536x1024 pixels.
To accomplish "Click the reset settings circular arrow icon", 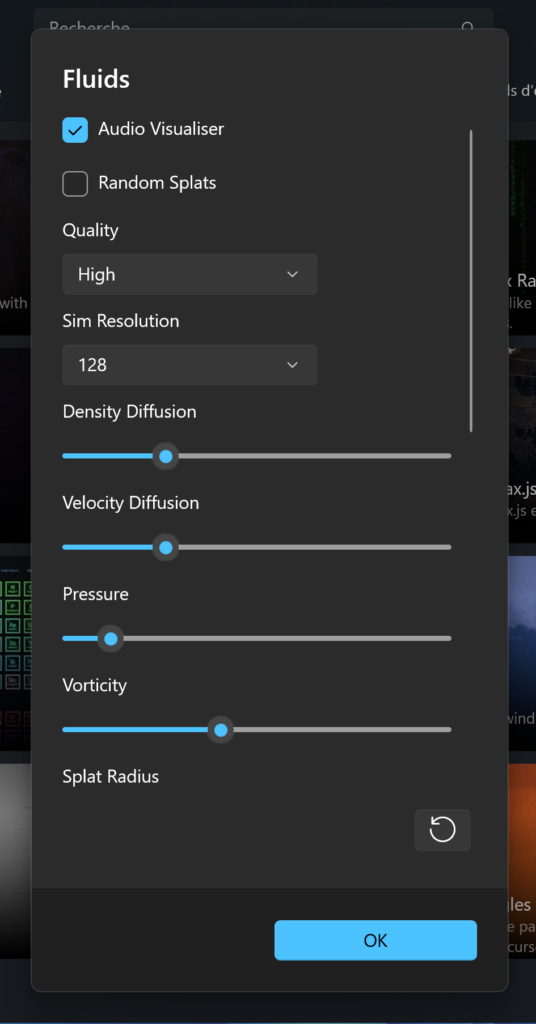I will coord(442,829).
